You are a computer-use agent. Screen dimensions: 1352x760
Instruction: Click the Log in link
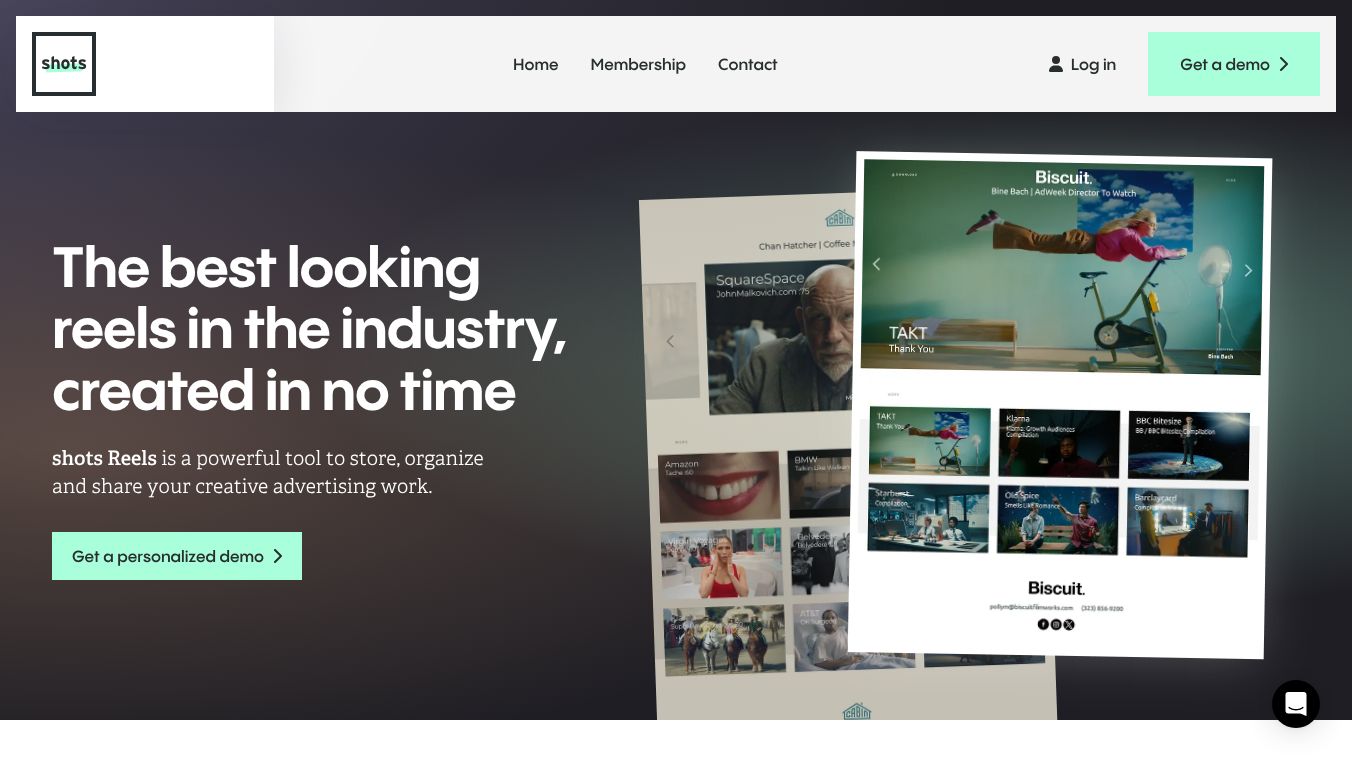(1082, 64)
